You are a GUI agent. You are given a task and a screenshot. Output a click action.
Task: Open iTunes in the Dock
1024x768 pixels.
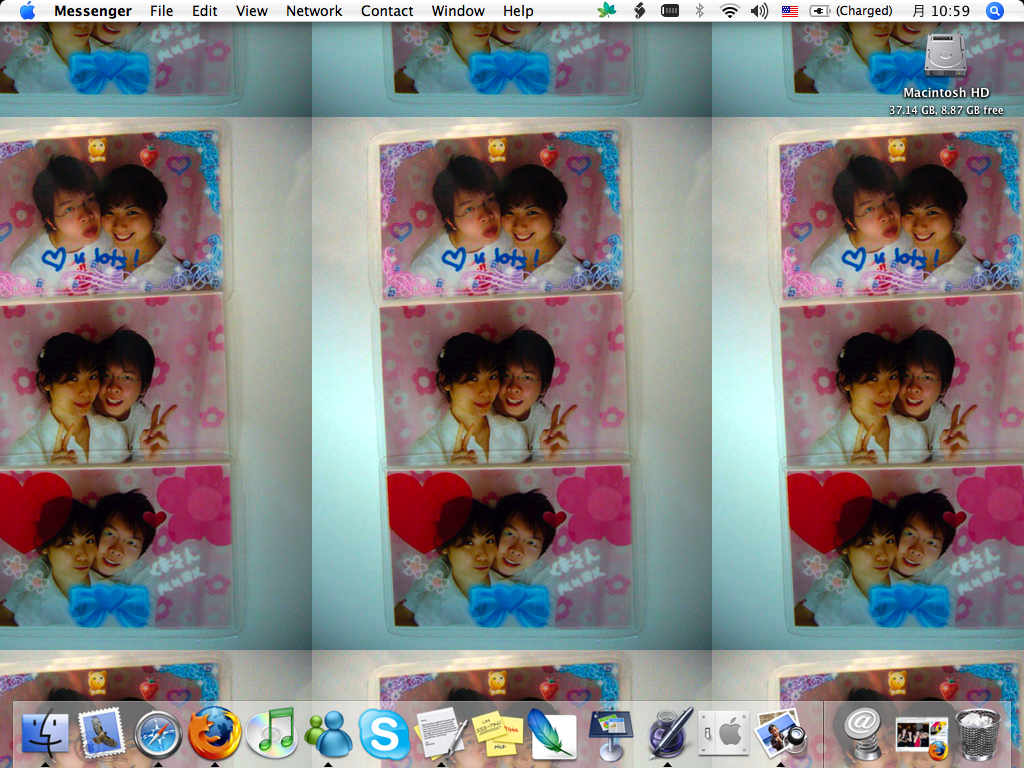click(272, 734)
